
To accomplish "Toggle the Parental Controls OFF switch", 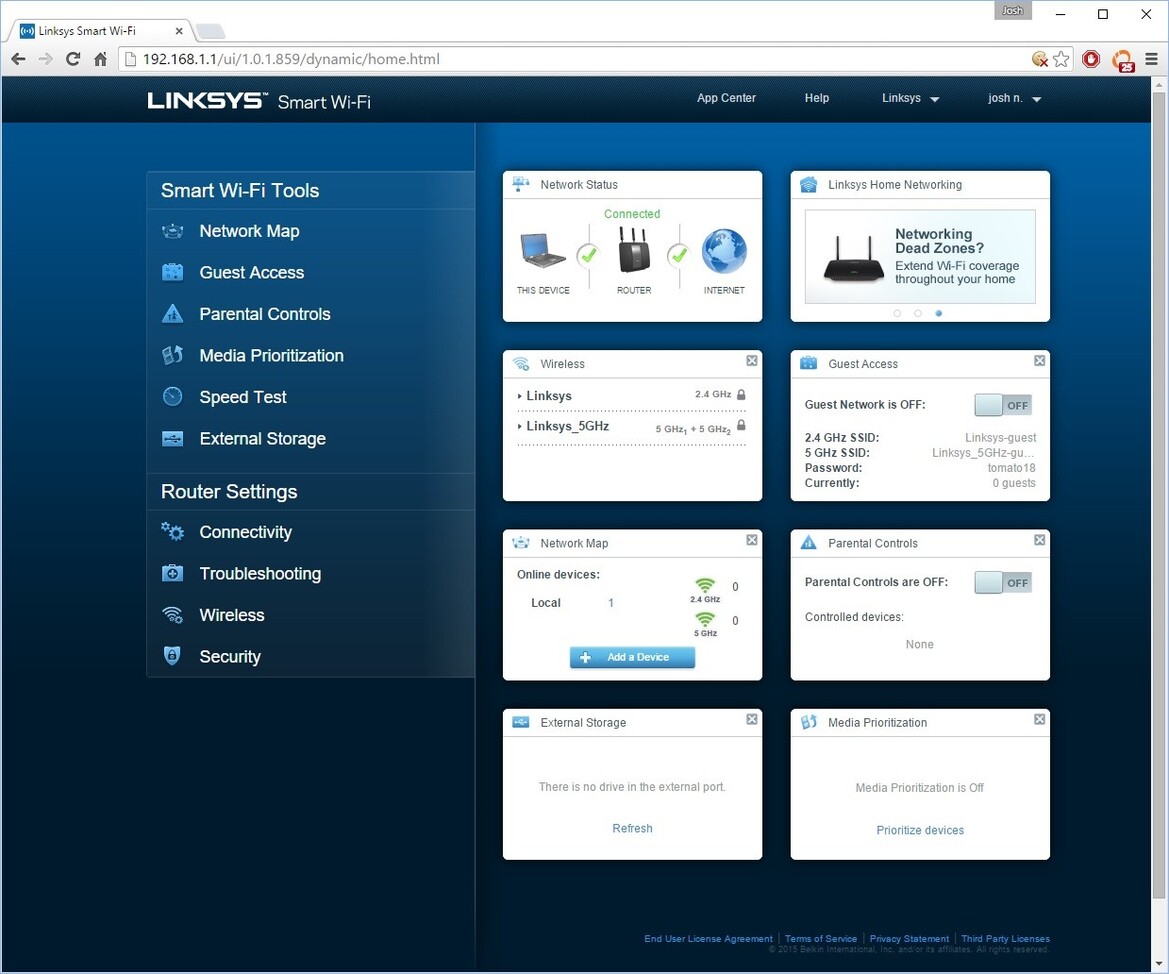I will pyautogui.click(x=1003, y=582).
